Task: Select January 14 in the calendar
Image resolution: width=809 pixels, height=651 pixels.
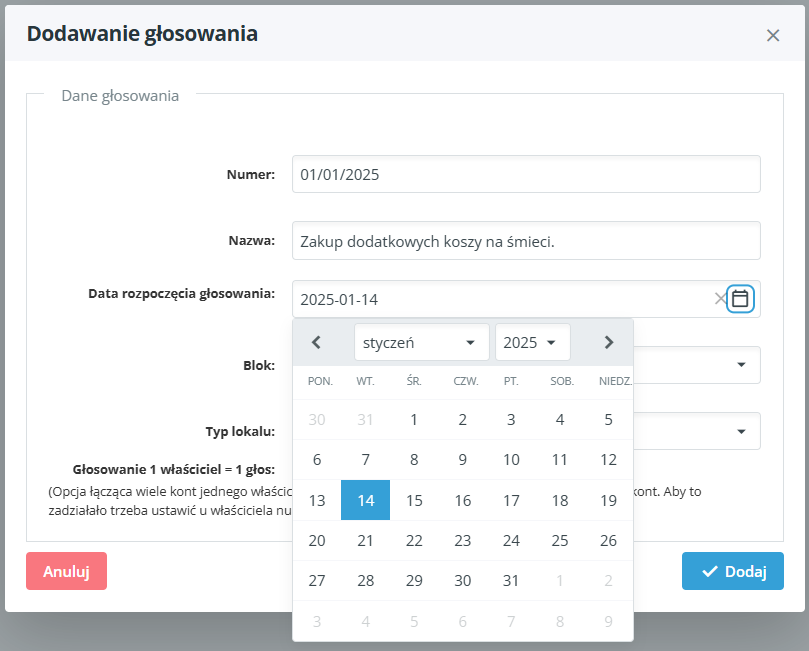Action: pyautogui.click(x=365, y=500)
